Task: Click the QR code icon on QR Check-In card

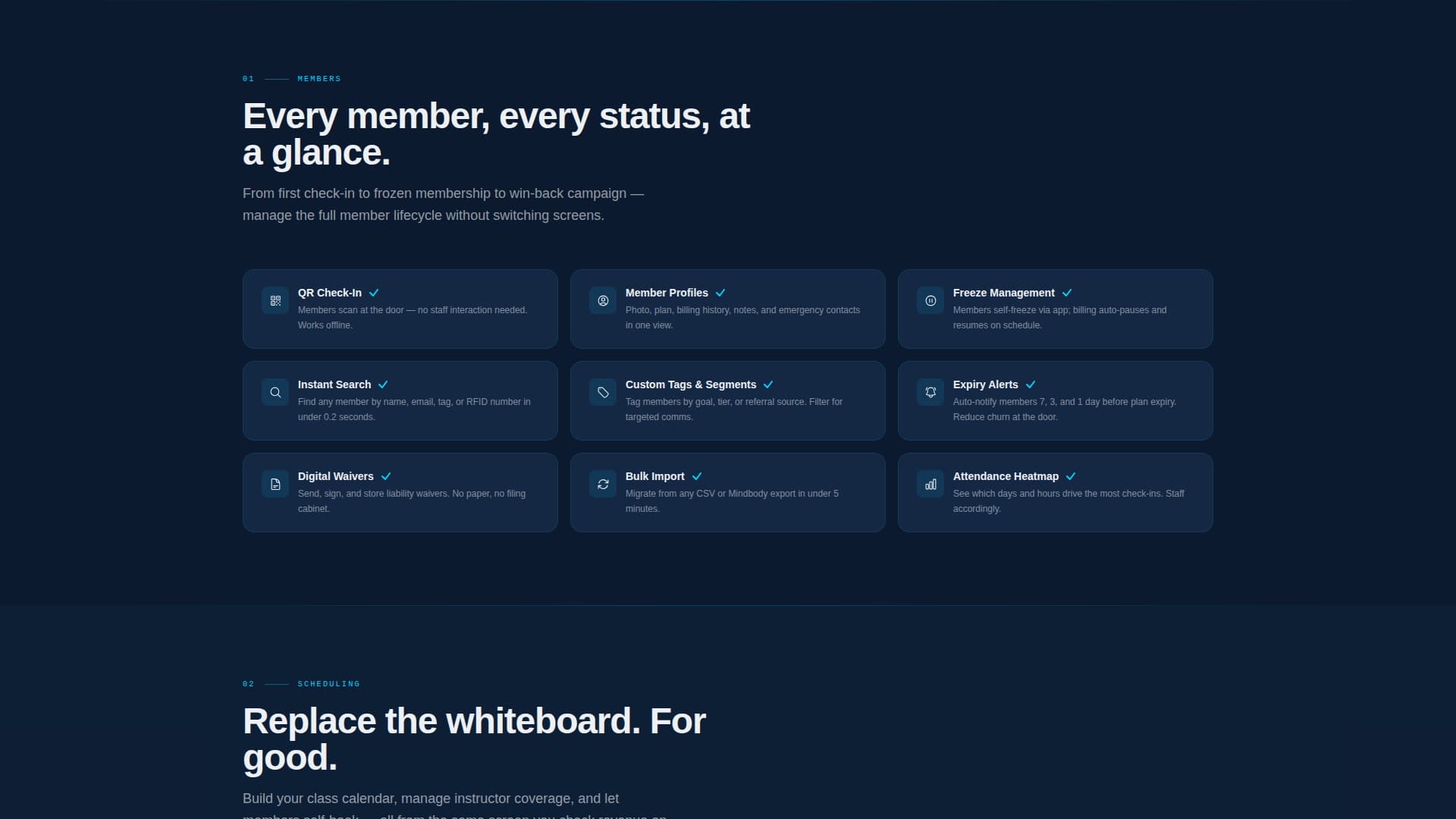Action: (x=275, y=300)
